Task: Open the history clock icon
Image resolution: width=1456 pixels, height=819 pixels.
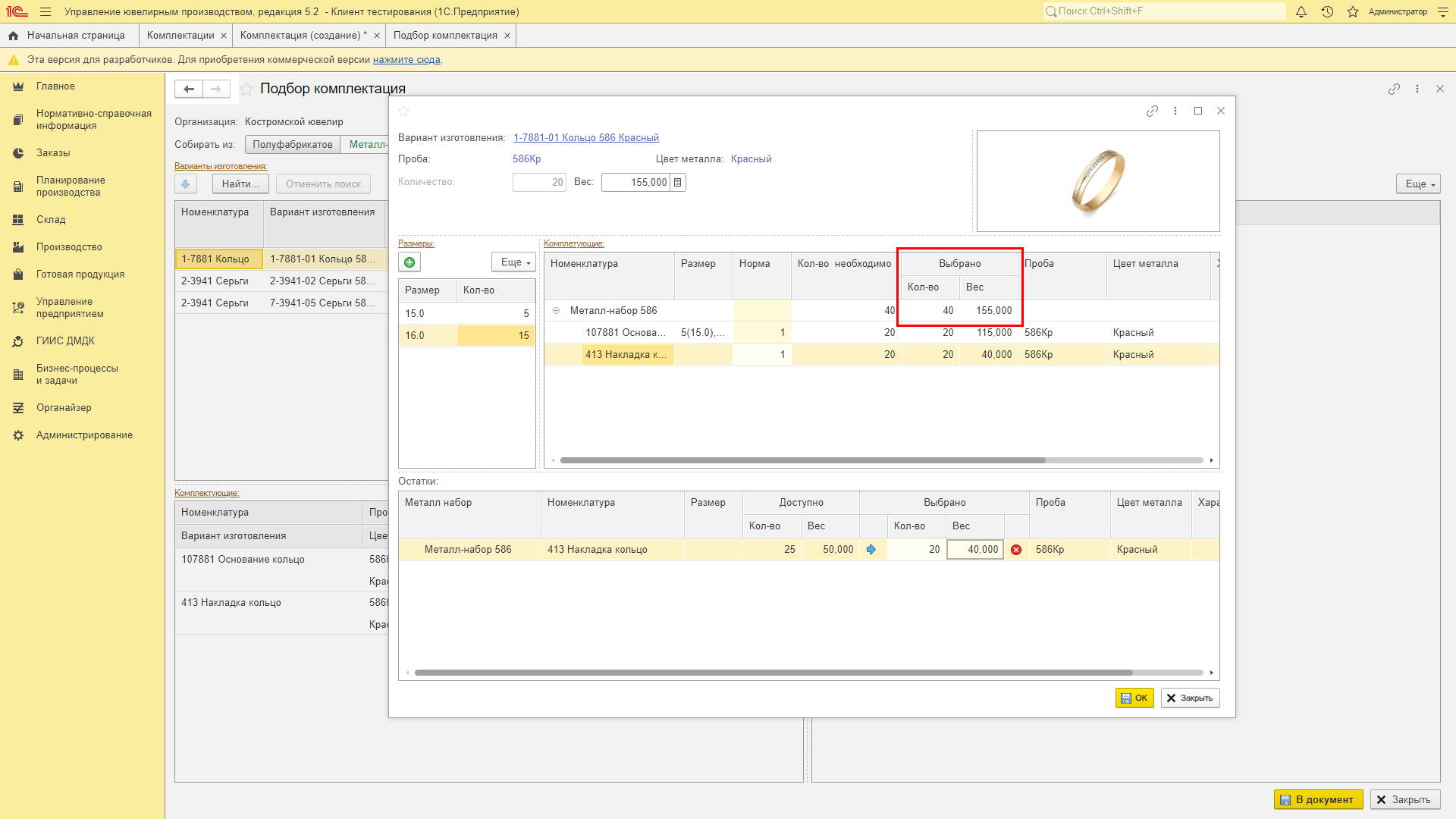Action: tap(1327, 12)
